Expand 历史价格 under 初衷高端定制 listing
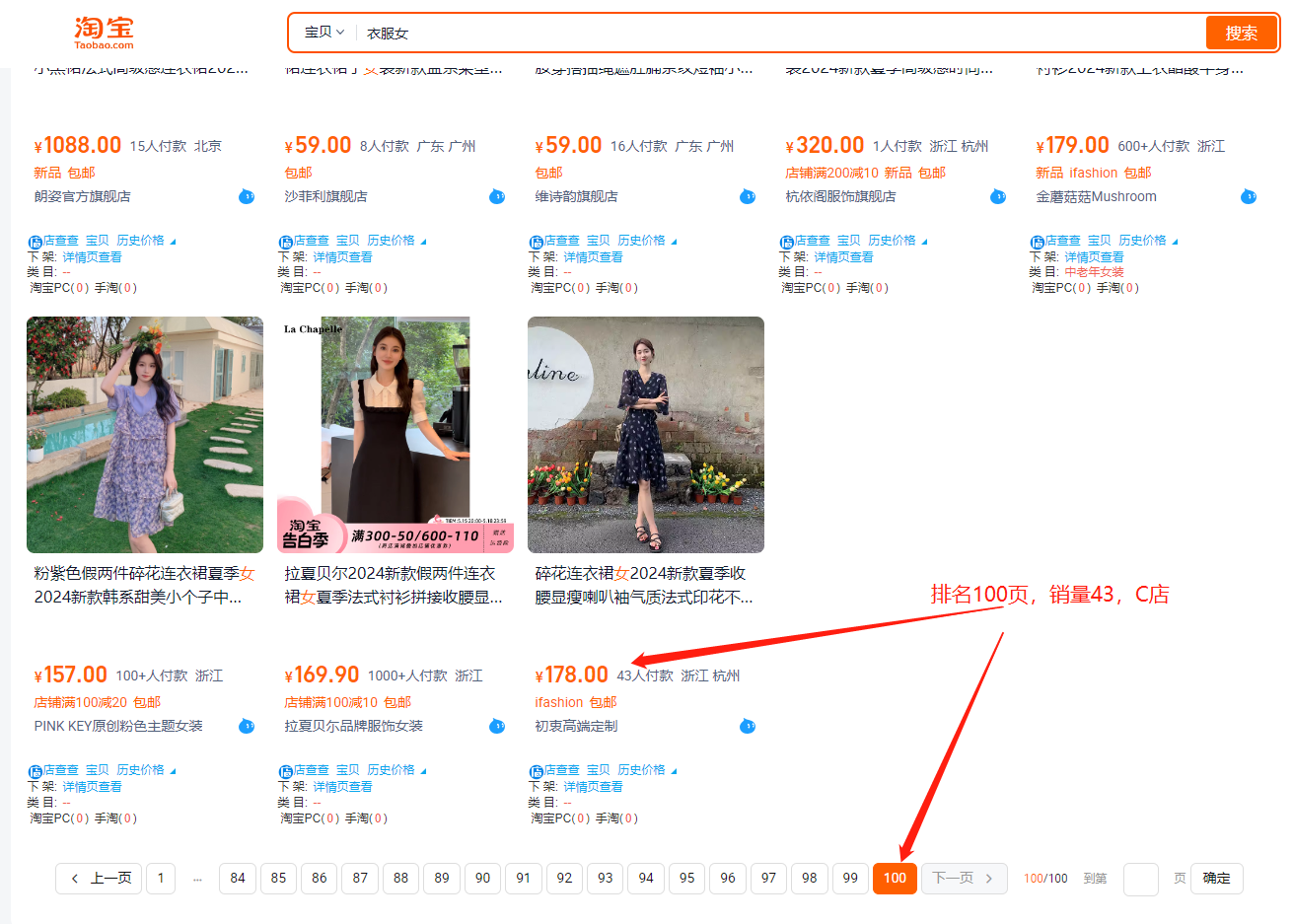Viewport: 1293px width, 924px height. pos(647,770)
